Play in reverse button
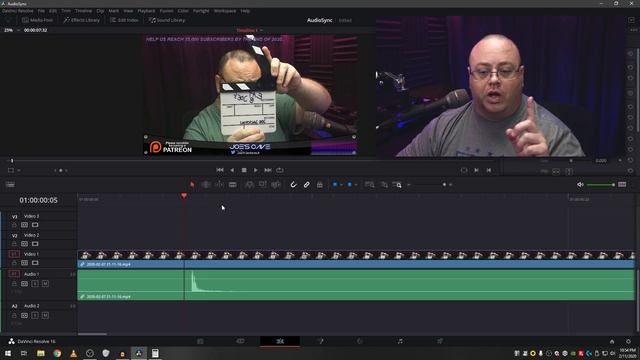This screenshot has height=360, width=640. [x=232, y=170]
